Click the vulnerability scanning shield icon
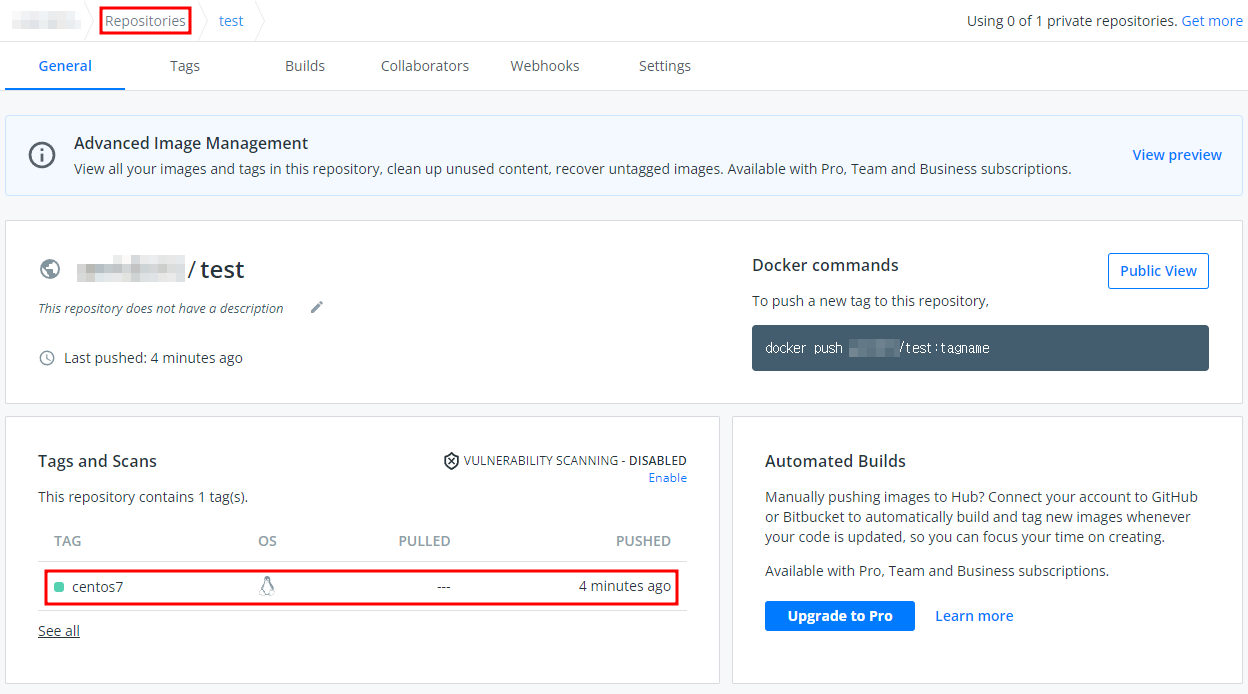Viewport: 1248px width, 694px height. click(x=451, y=461)
